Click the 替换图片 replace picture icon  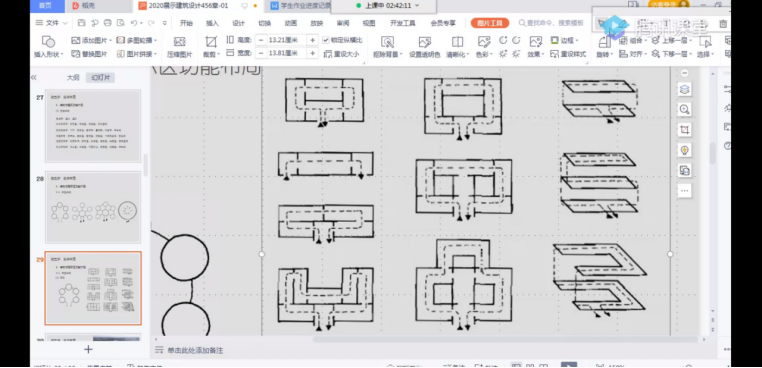click(x=89, y=54)
